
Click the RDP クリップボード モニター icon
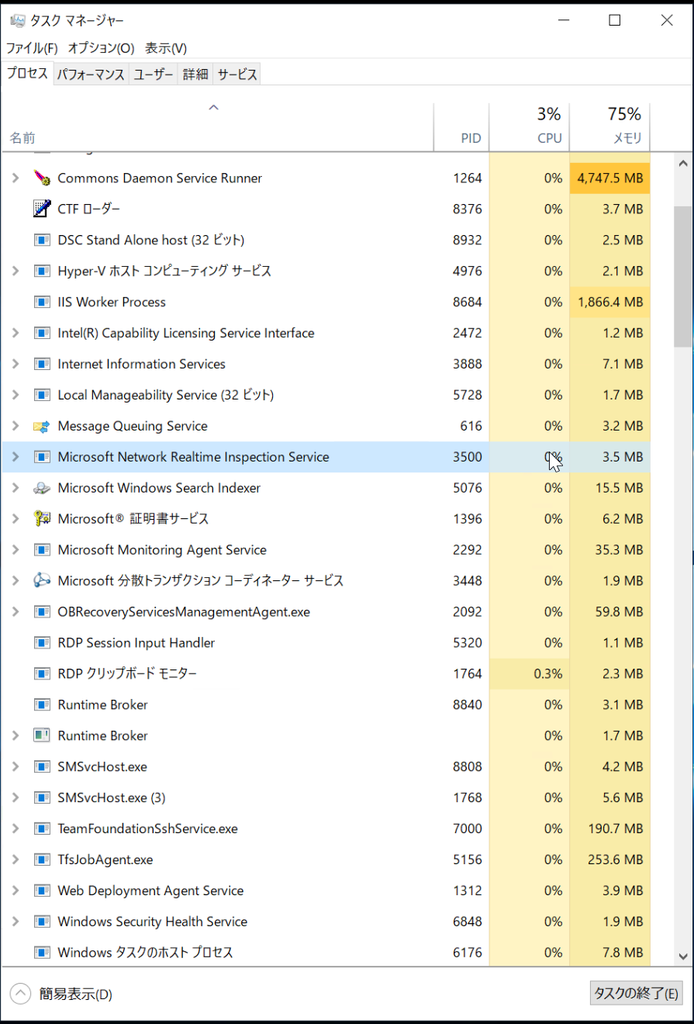(42, 673)
